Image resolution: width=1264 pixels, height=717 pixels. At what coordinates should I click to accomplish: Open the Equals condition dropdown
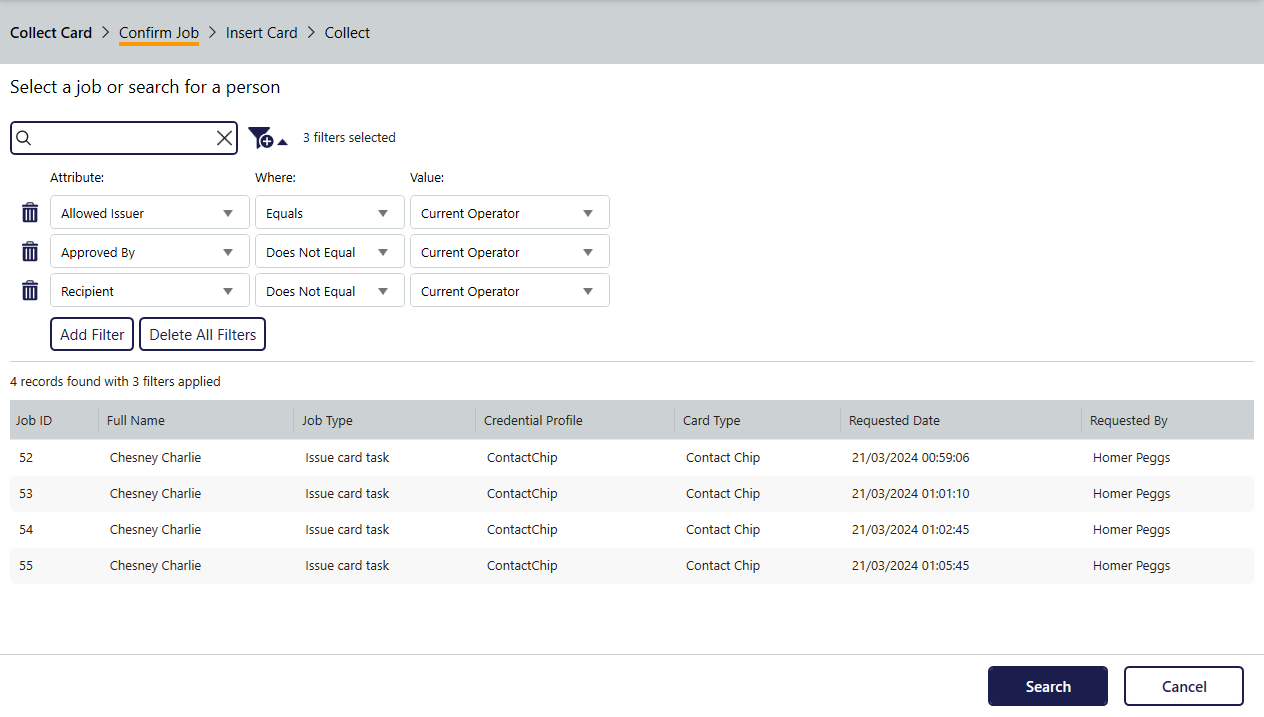(x=330, y=213)
